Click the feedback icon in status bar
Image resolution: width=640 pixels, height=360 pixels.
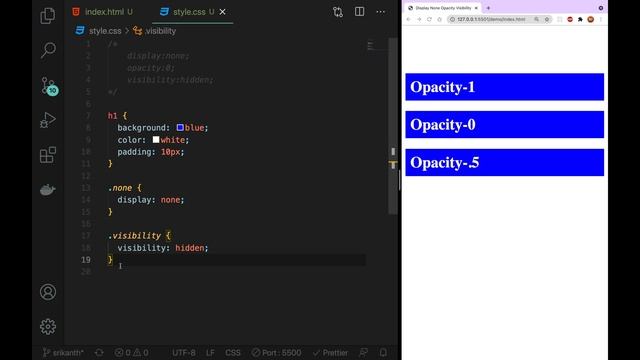coord(363,353)
